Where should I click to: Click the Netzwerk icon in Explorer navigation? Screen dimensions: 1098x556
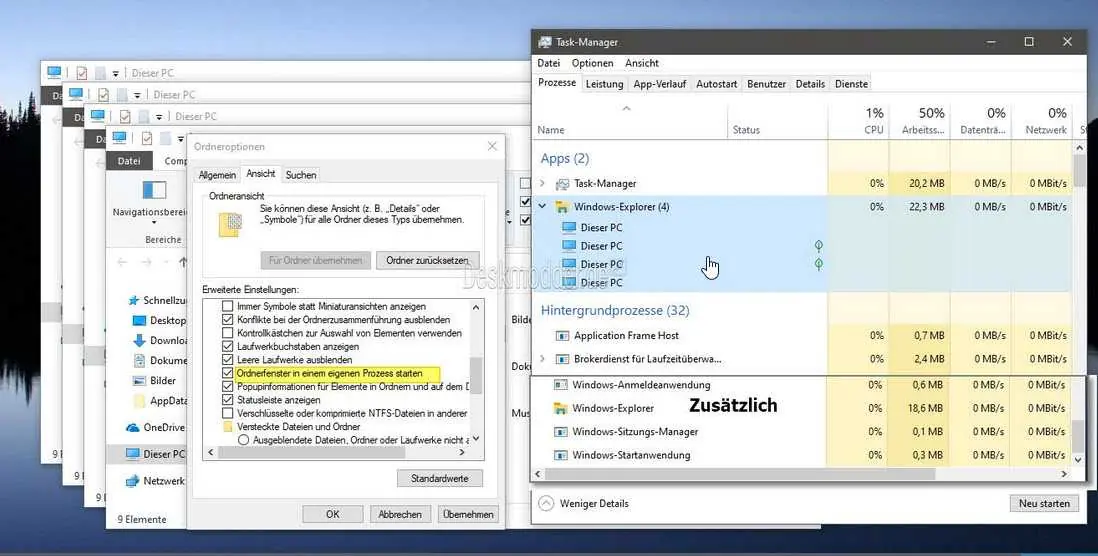point(132,481)
